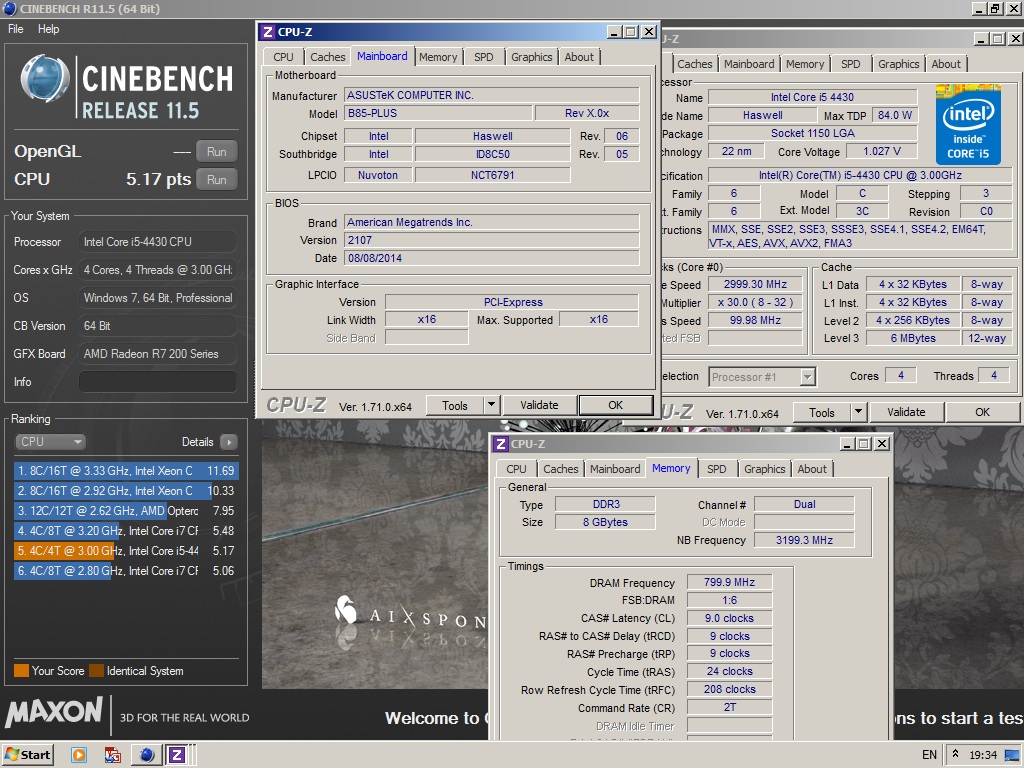This screenshot has height=768, width=1024.
Task: Click Validate in Mainboard CPU-Z window
Action: [539, 406]
